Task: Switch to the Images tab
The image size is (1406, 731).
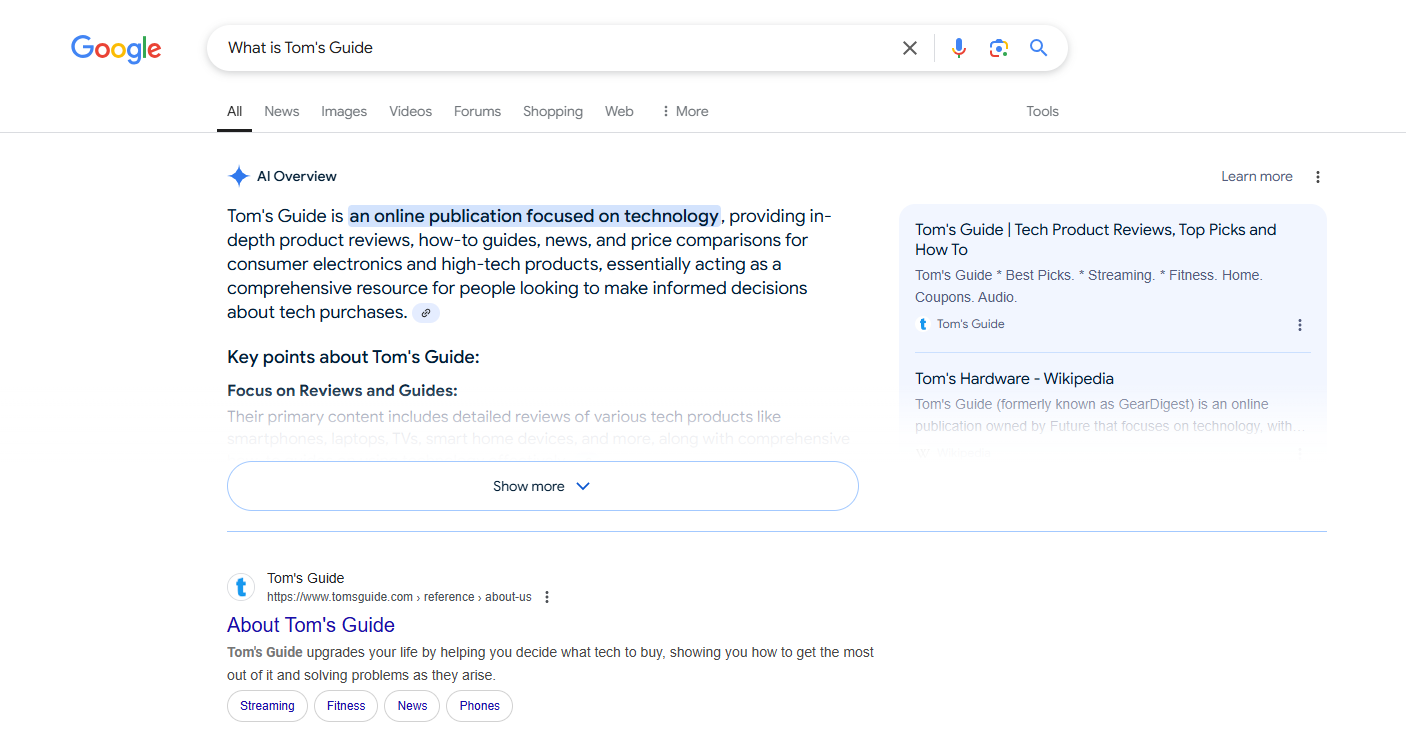Action: [x=344, y=111]
